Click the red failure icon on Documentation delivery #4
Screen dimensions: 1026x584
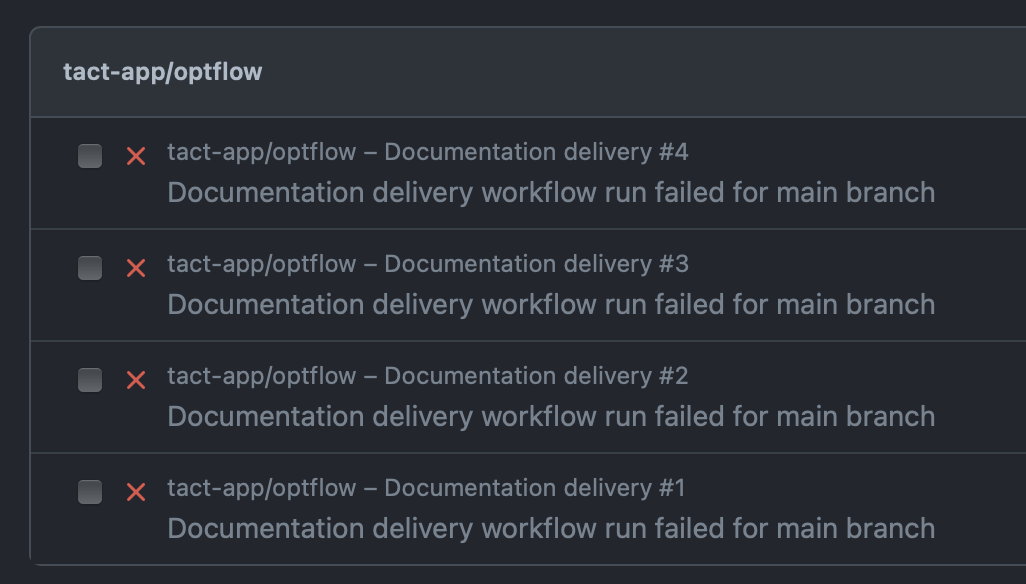click(x=136, y=156)
